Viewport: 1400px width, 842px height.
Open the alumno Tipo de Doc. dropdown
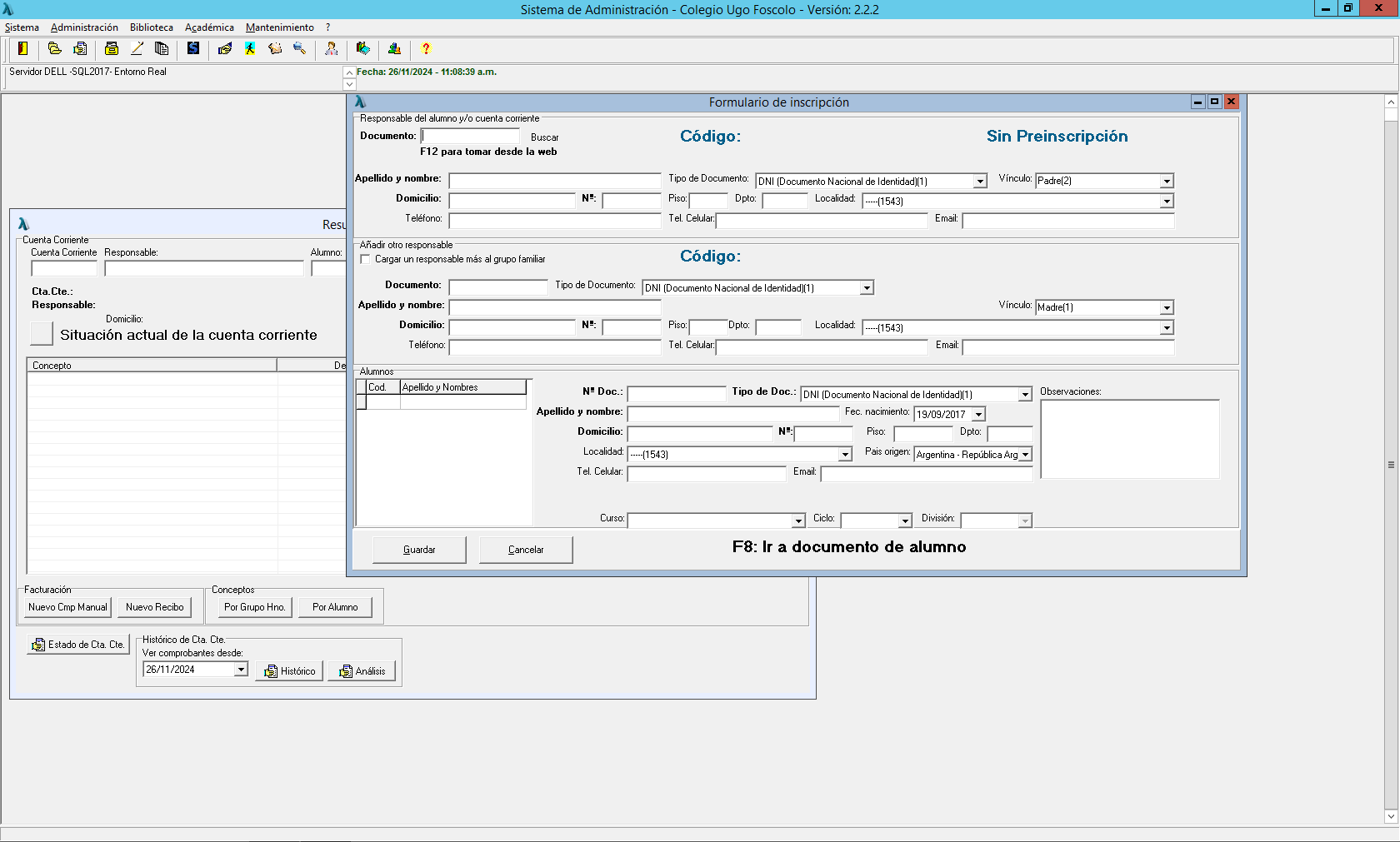click(1025, 394)
